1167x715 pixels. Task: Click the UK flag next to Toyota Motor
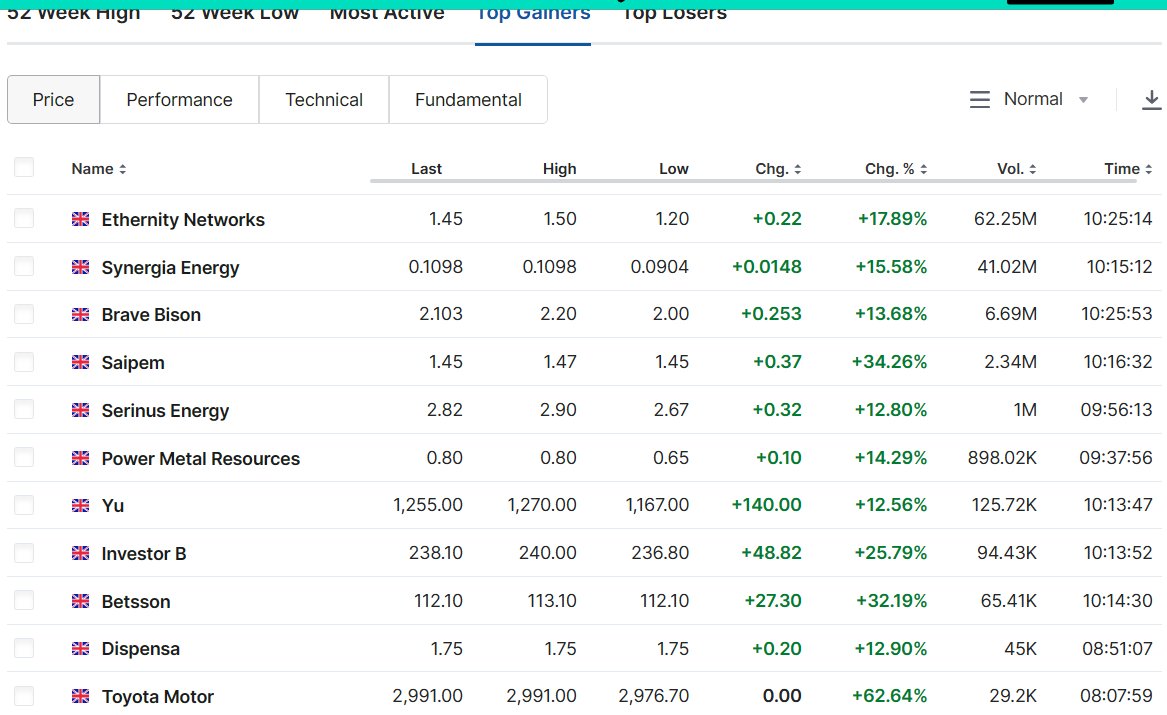(x=80, y=696)
